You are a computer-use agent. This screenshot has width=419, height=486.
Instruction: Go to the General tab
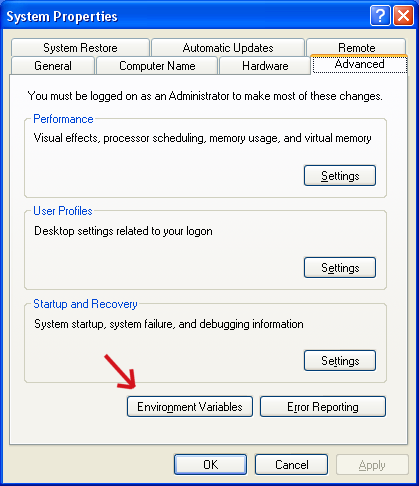point(53,66)
